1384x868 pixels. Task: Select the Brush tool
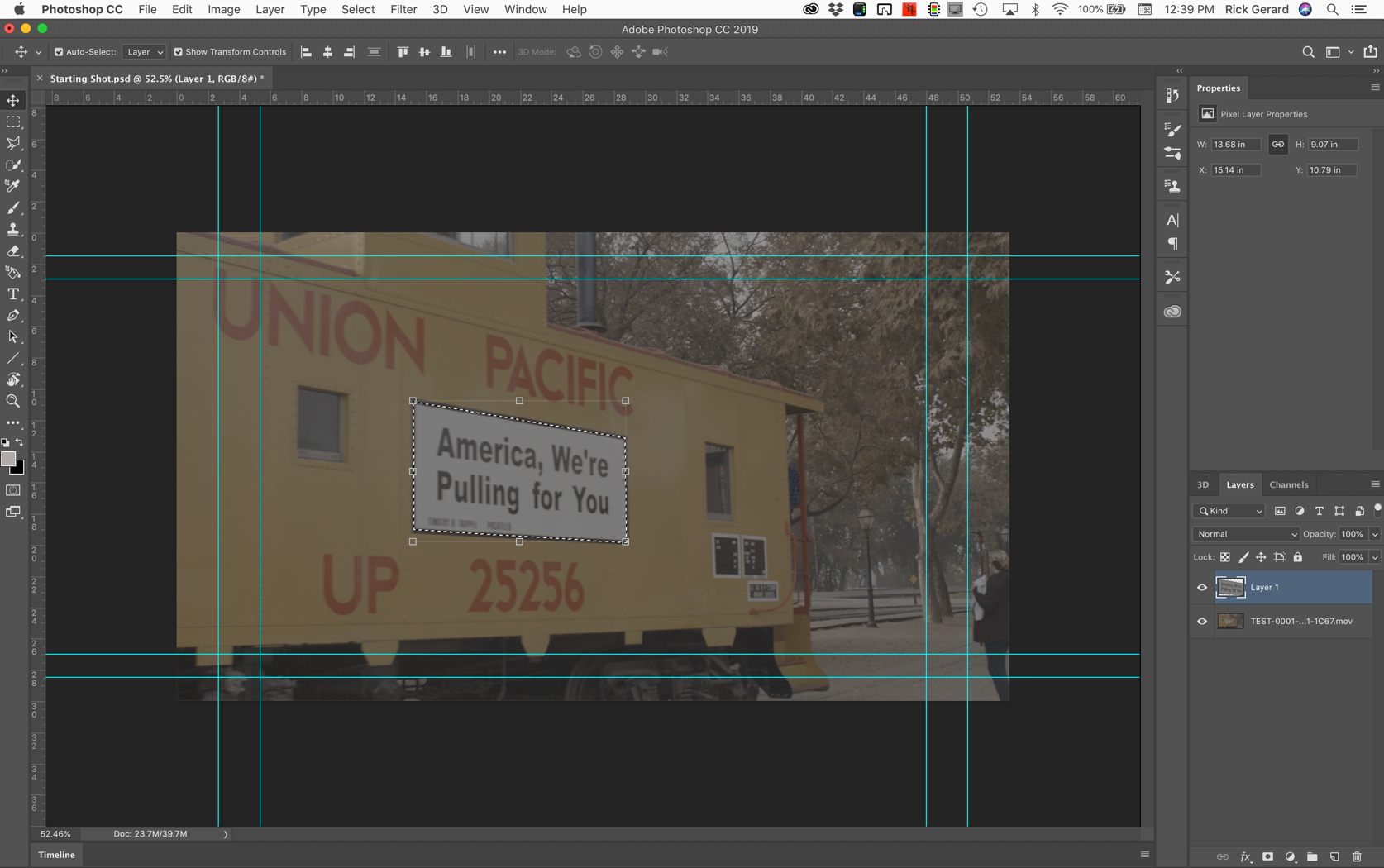point(13,207)
